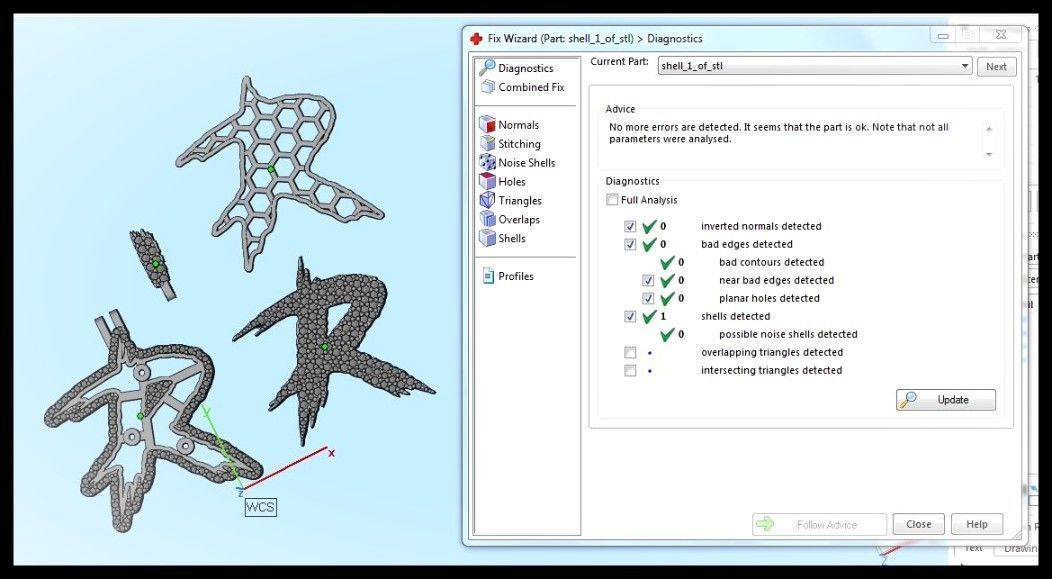Image resolution: width=1052 pixels, height=579 pixels.
Task: Click the WCS coordinate label
Action: [260, 507]
